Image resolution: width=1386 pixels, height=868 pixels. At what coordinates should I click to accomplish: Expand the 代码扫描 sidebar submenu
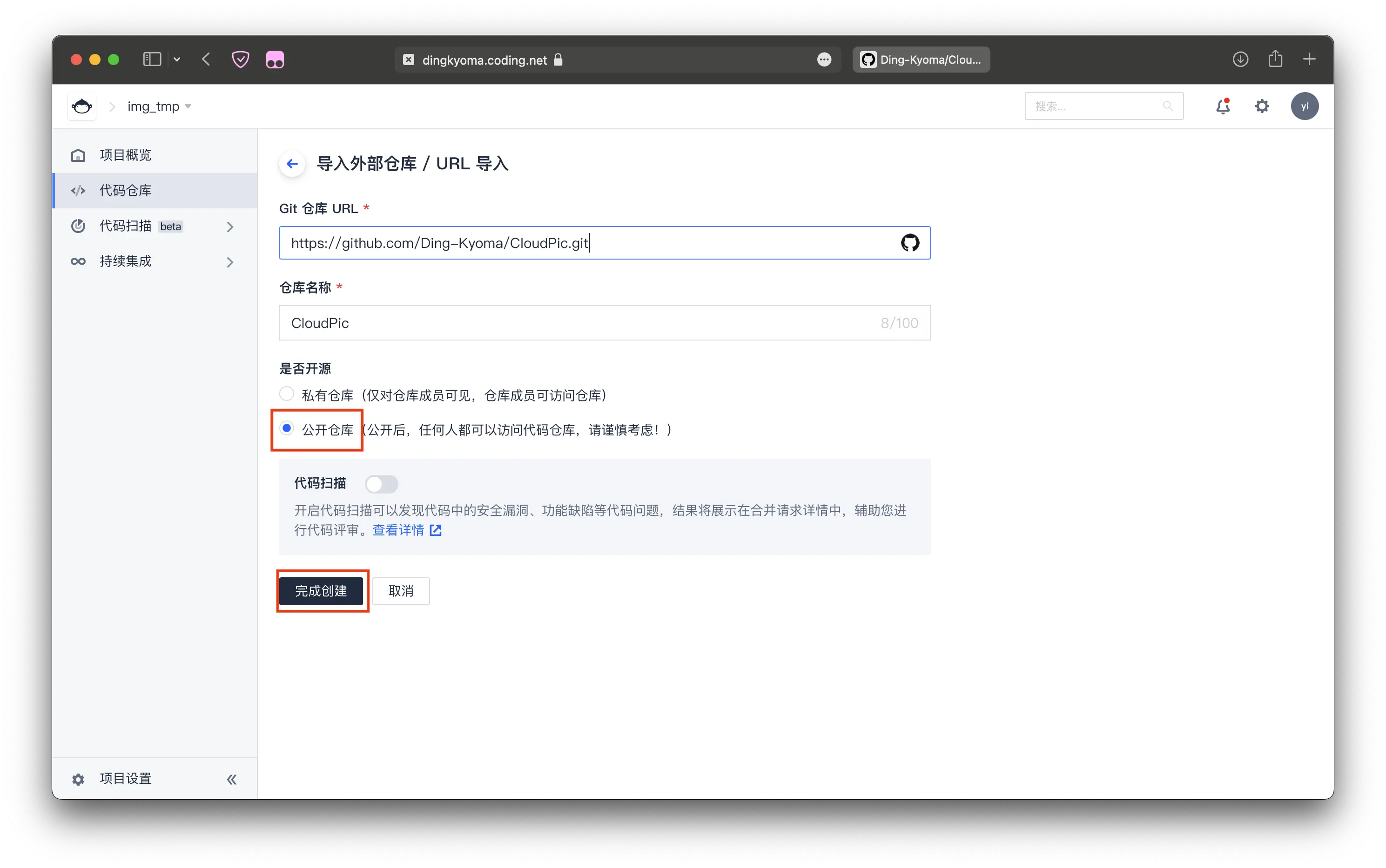(230, 227)
